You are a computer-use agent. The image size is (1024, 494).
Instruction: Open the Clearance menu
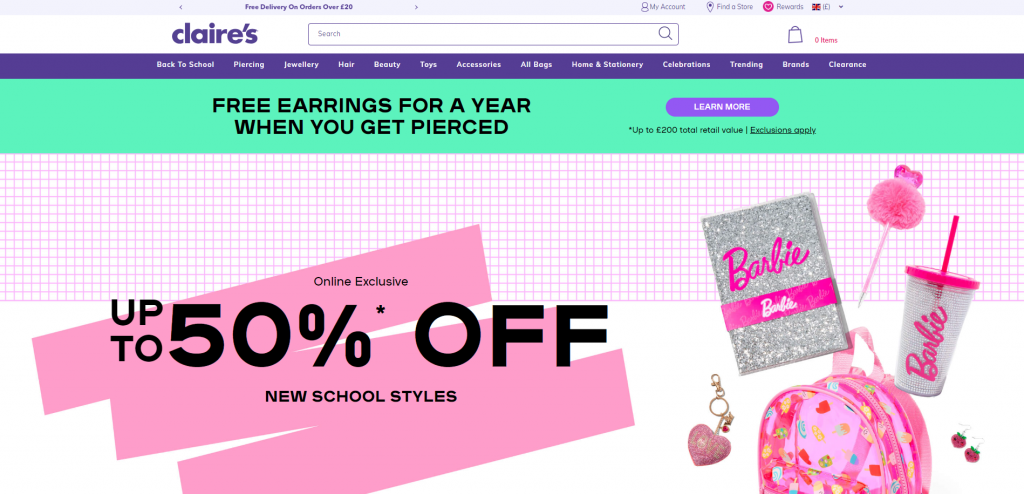click(x=848, y=65)
